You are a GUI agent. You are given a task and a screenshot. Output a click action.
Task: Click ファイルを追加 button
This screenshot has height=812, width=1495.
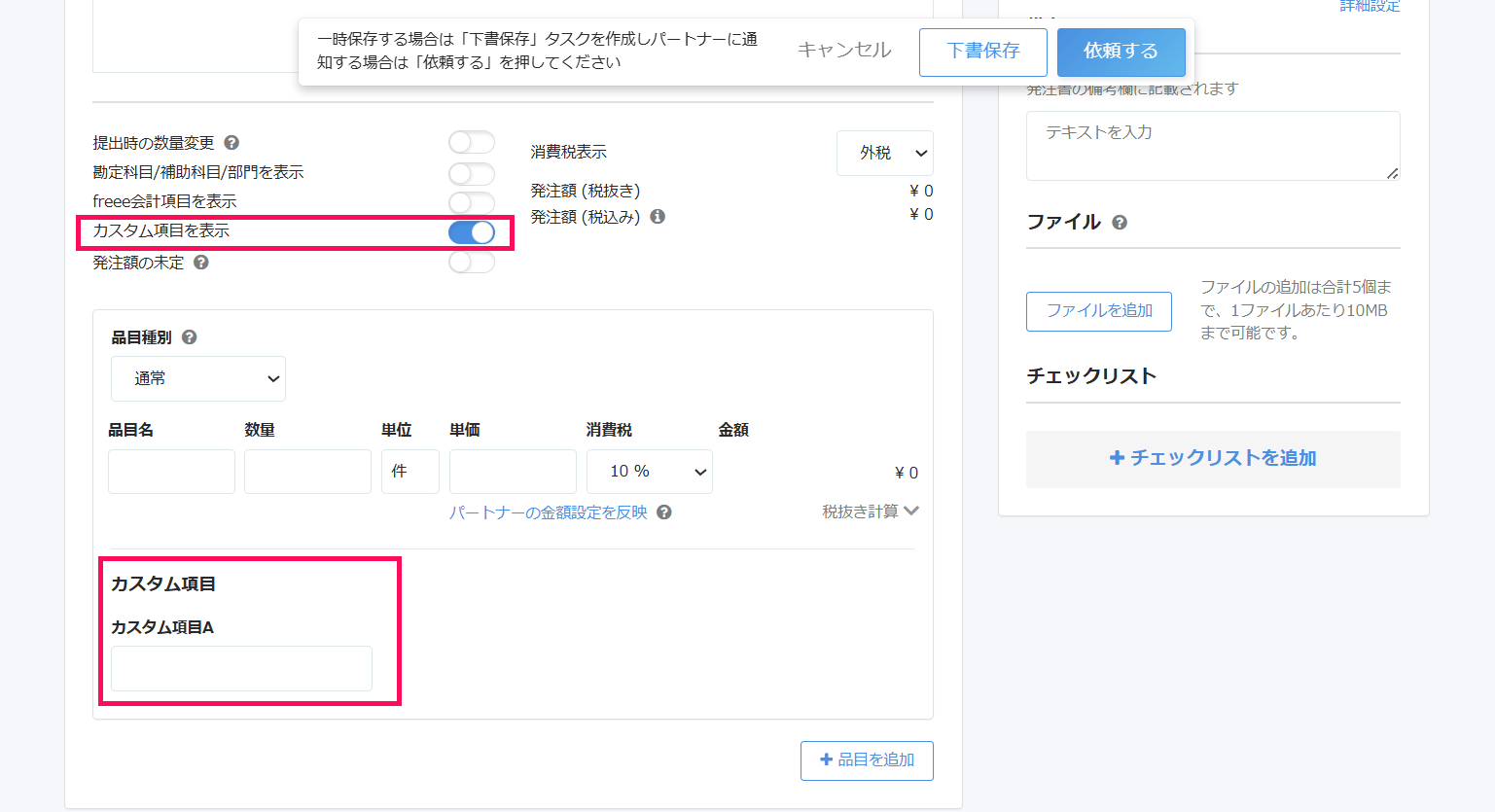(x=1099, y=311)
